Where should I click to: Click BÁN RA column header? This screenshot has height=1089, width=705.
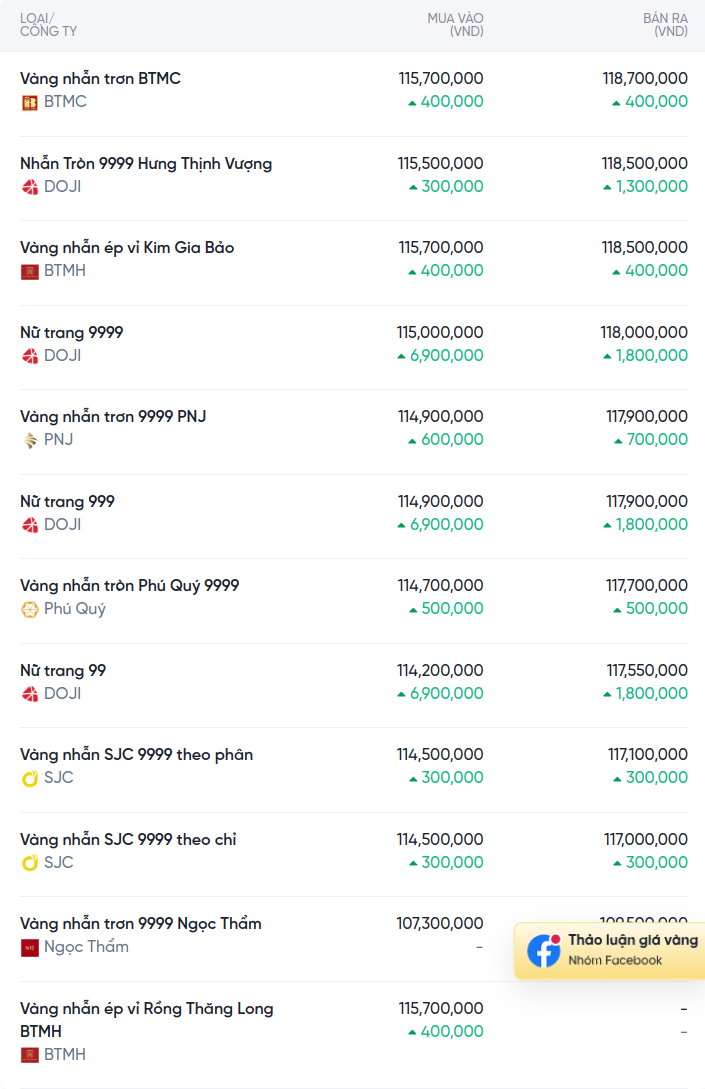point(665,25)
